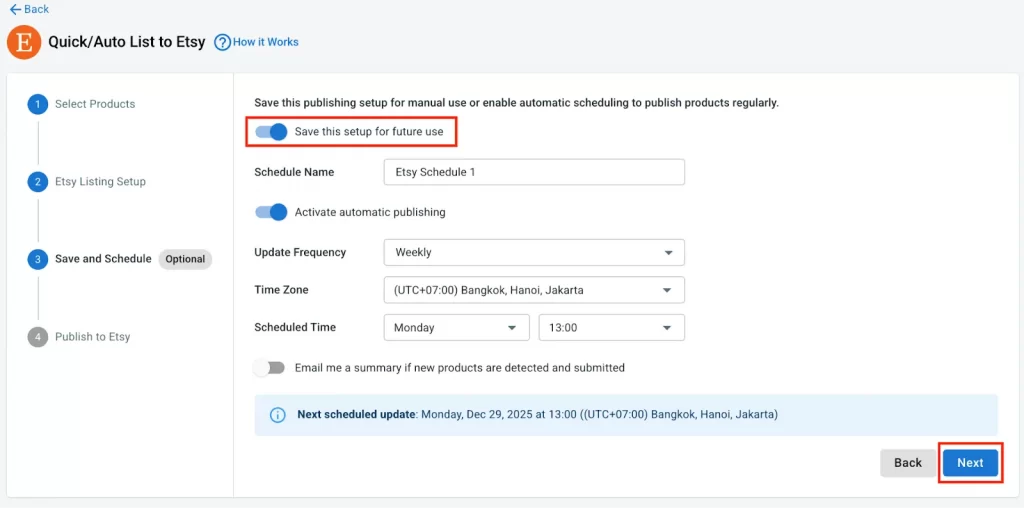
Task: Open the How it Works link
Action: click(x=266, y=42)
